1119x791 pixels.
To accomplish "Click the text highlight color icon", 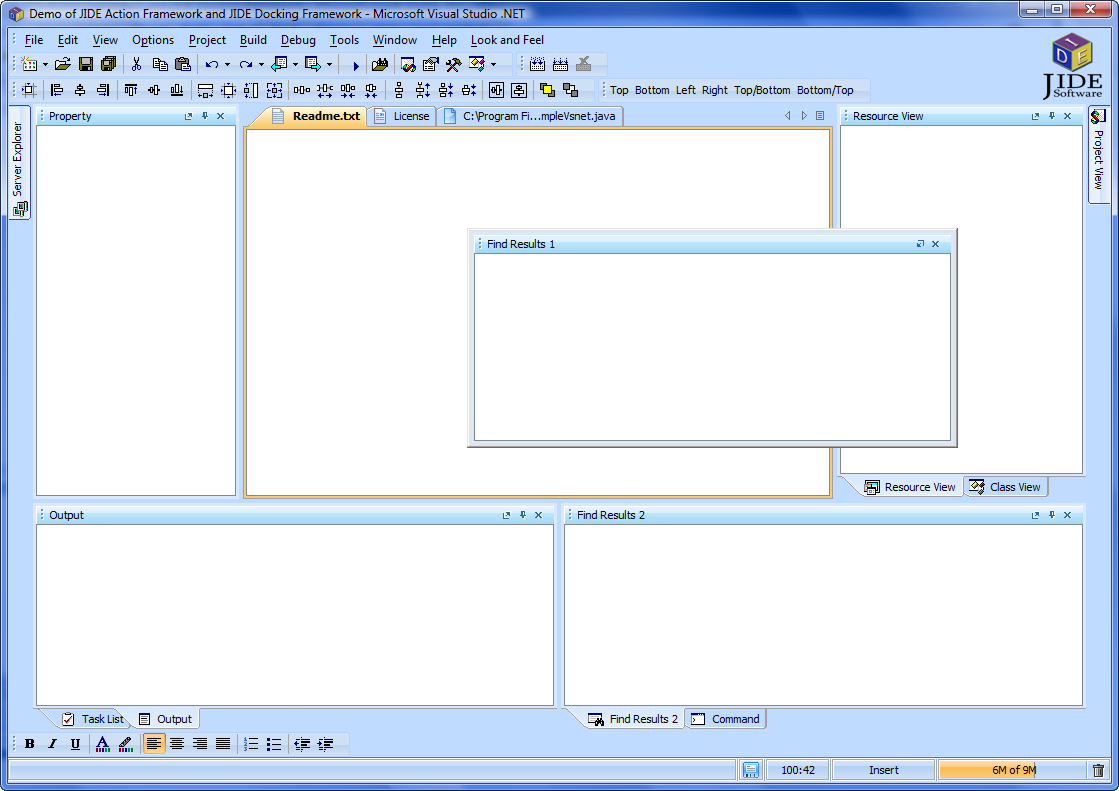I will tap(126, 744).
